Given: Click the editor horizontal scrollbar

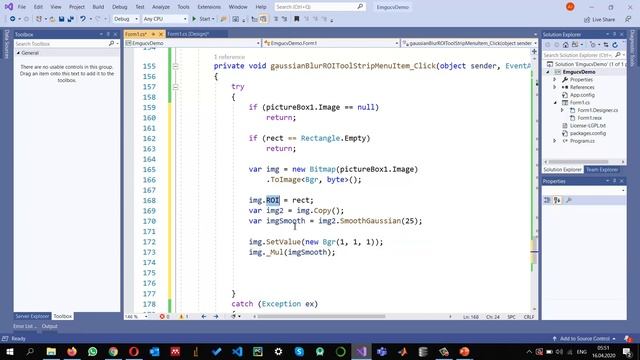Looking at the screenshot, I should tap(321, 316).
